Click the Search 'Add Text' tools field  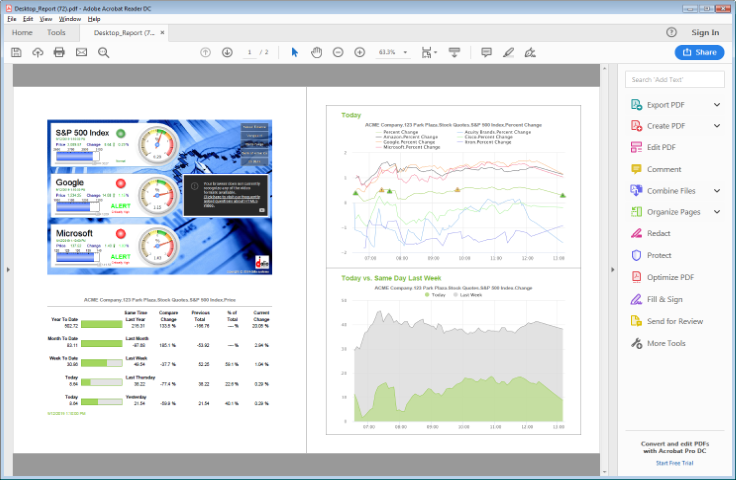675,79
